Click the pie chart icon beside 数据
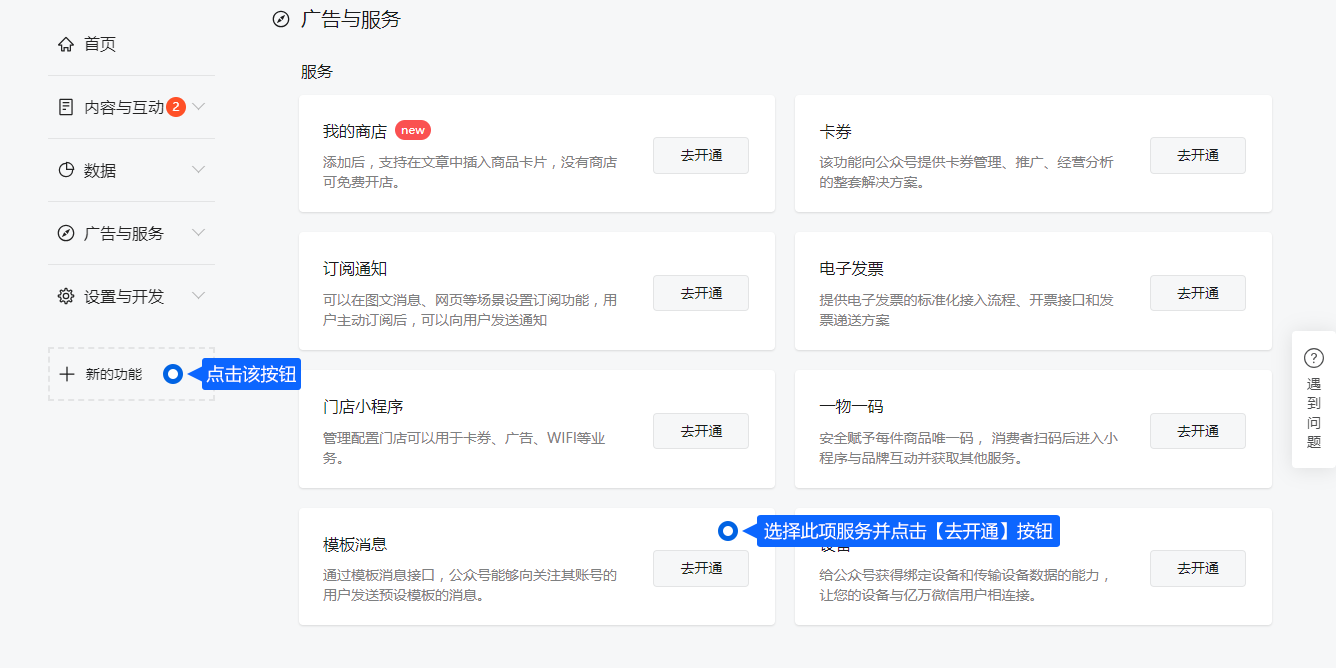The height and width of the screenshot is (668, 1336). [x=66, y=170]
